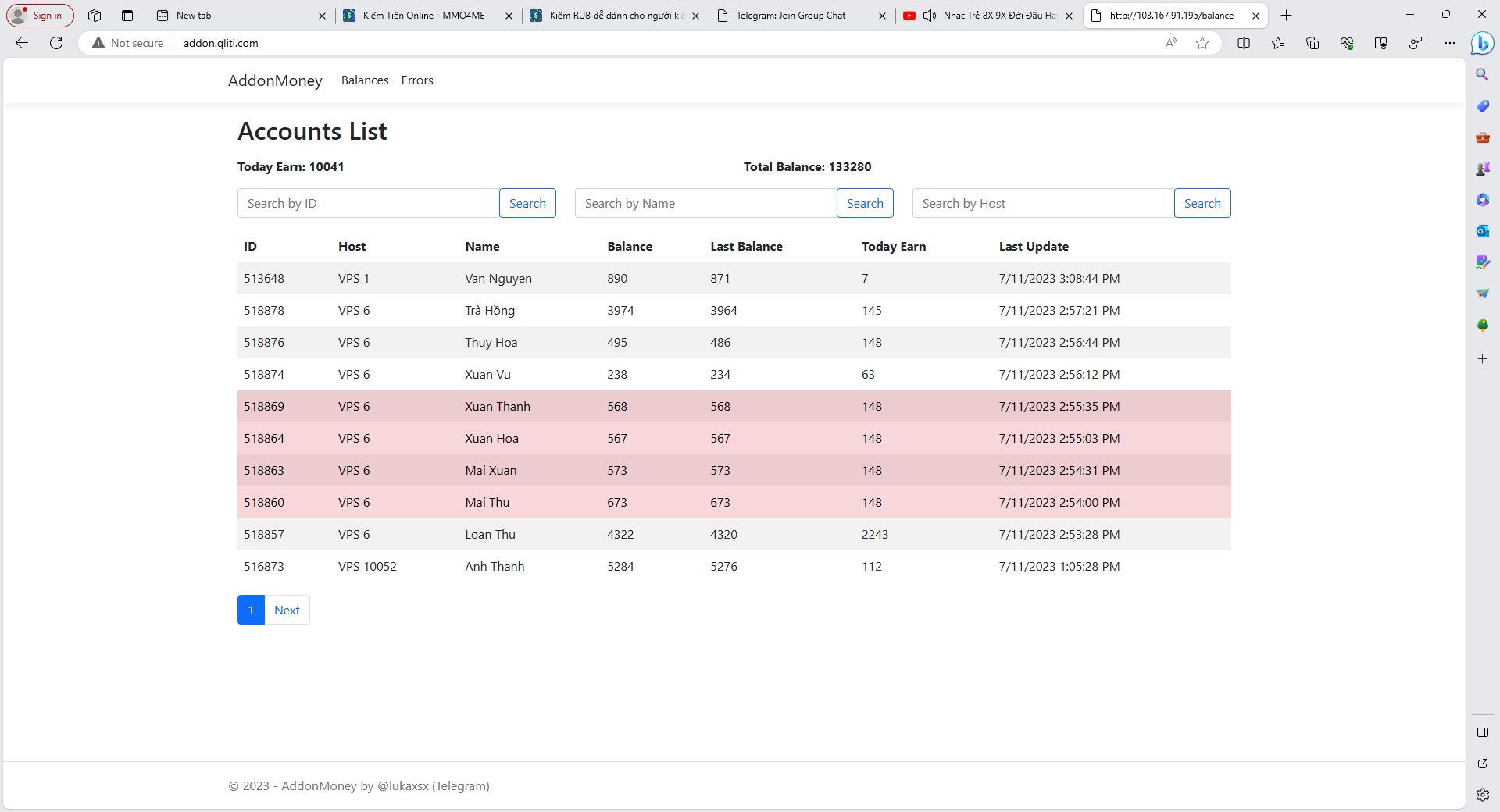This screenshot has width=1500, height=812.
Task: Refresh the current page
Action: pos(56,43)
